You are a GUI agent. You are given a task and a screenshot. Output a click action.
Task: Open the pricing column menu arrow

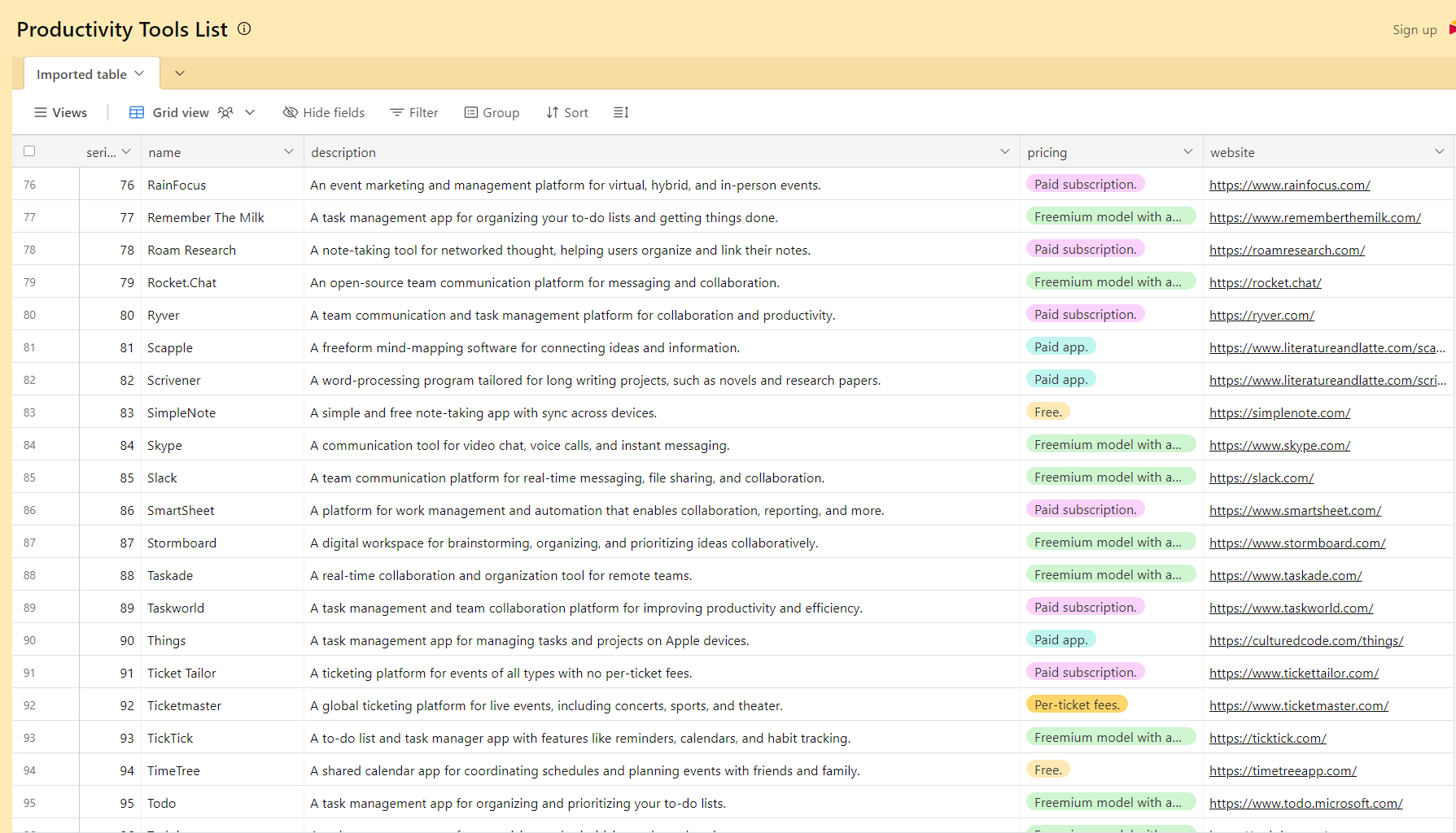click(1188, 152)
